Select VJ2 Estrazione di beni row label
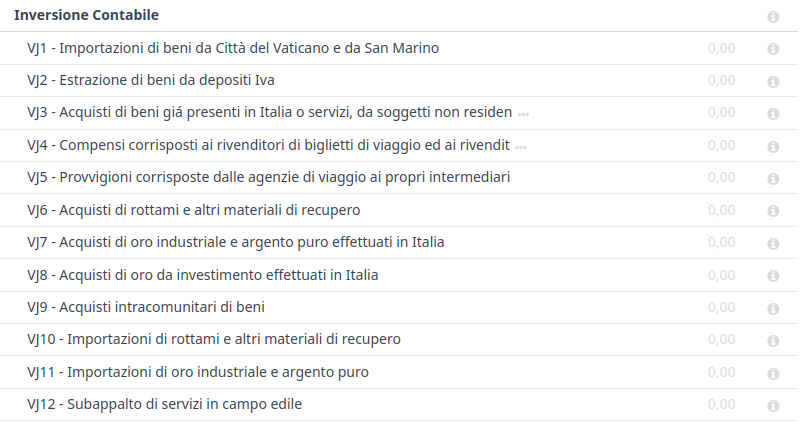 click(x=151, y=80)
